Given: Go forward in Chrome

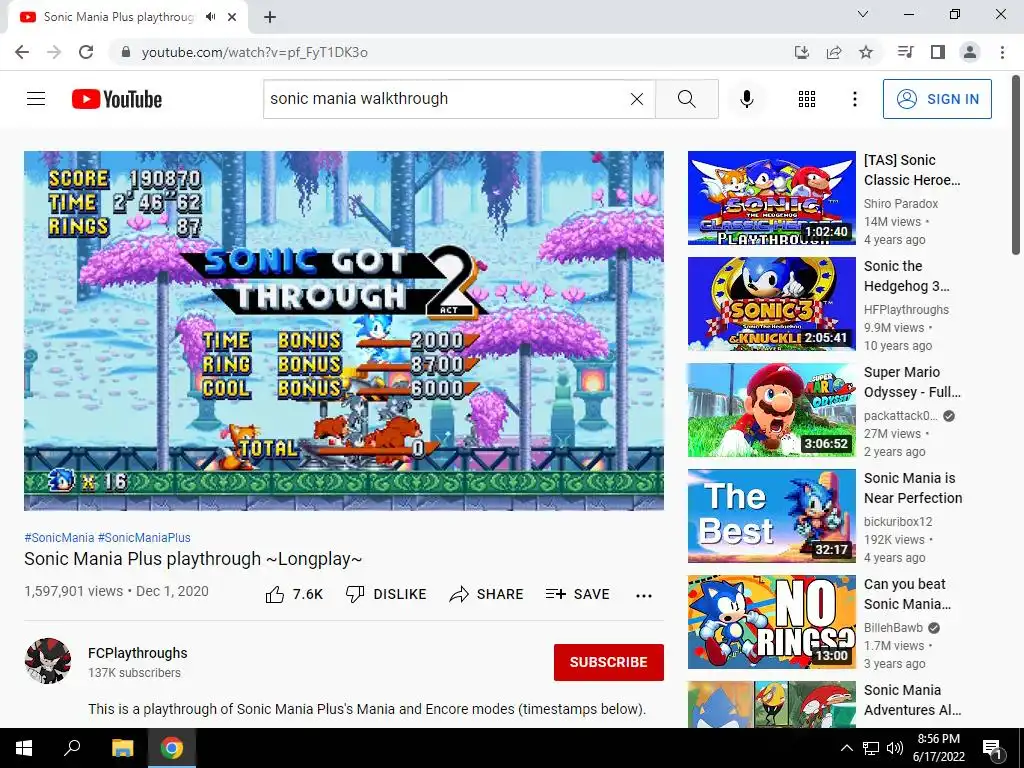Looking at the screenshot, I should (54, 52).
